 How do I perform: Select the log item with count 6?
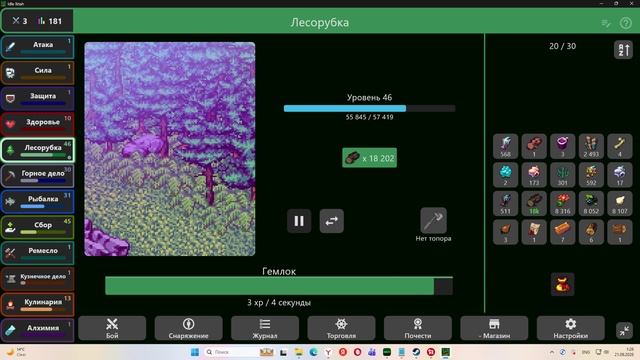(591, 232)
